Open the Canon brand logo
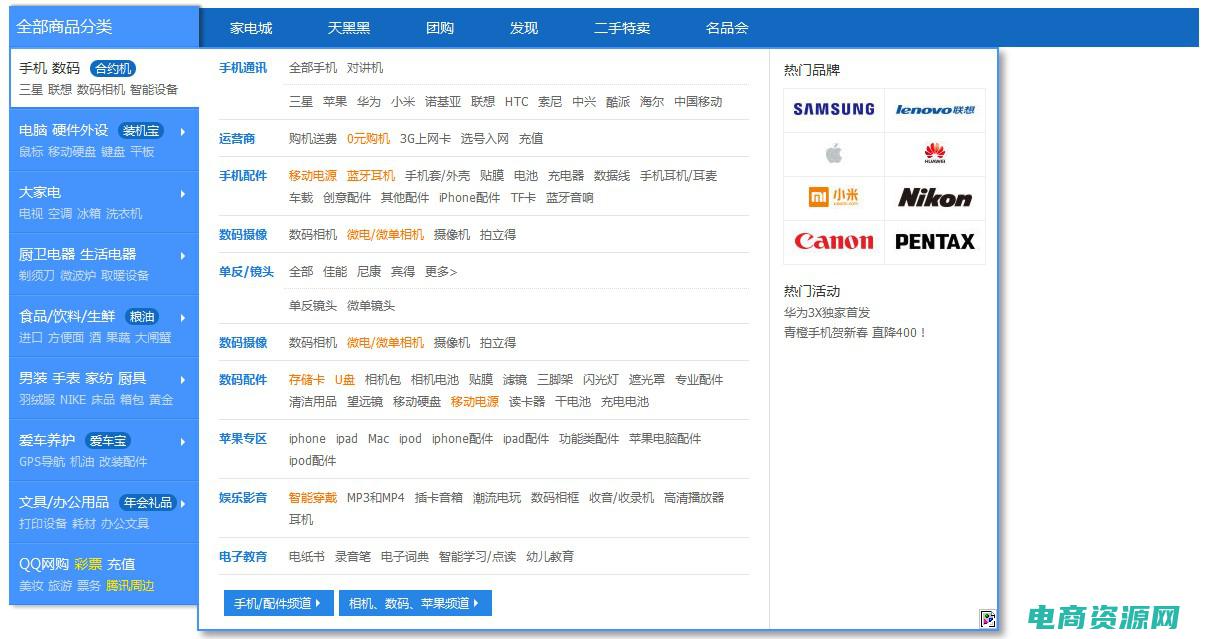This screenshot has width=1206, height=639. tap(834, 242)
